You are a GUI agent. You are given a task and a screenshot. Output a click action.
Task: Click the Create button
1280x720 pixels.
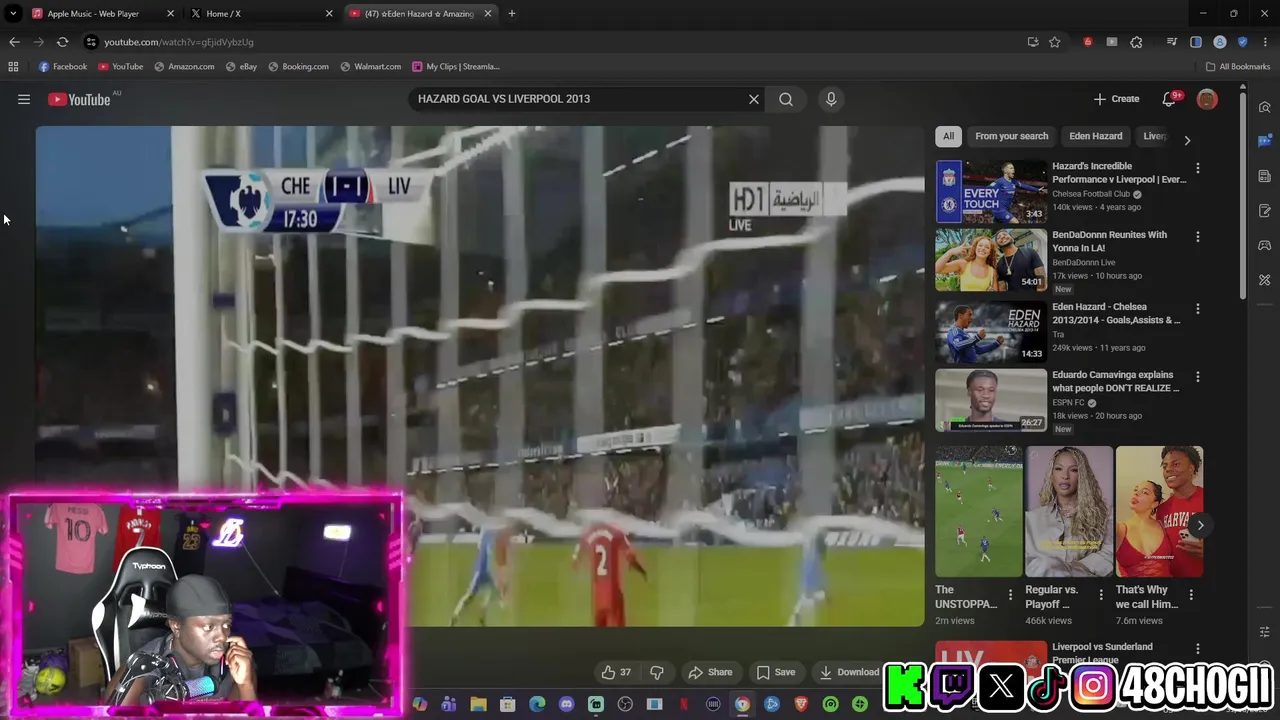point(1116,99)
